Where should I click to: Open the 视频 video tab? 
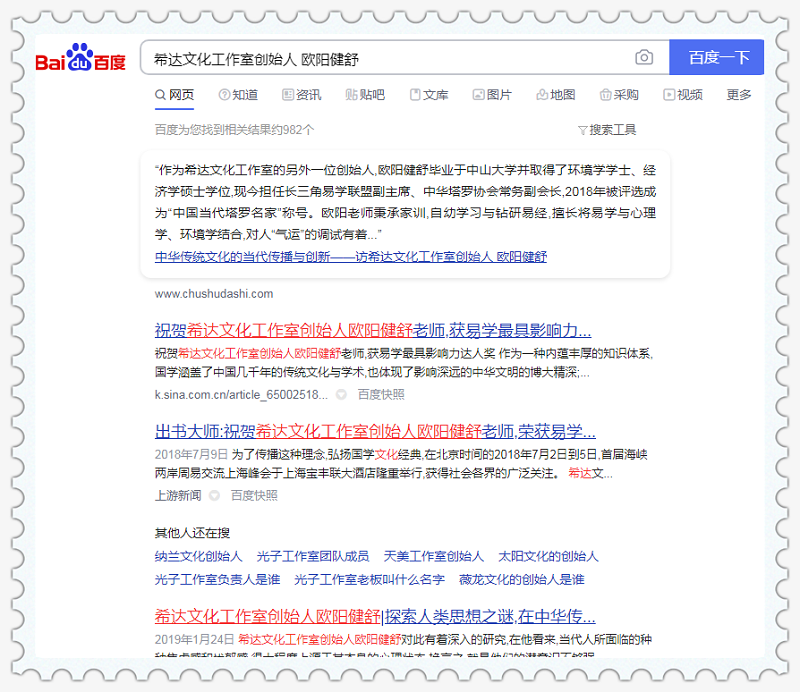(683, 95)
